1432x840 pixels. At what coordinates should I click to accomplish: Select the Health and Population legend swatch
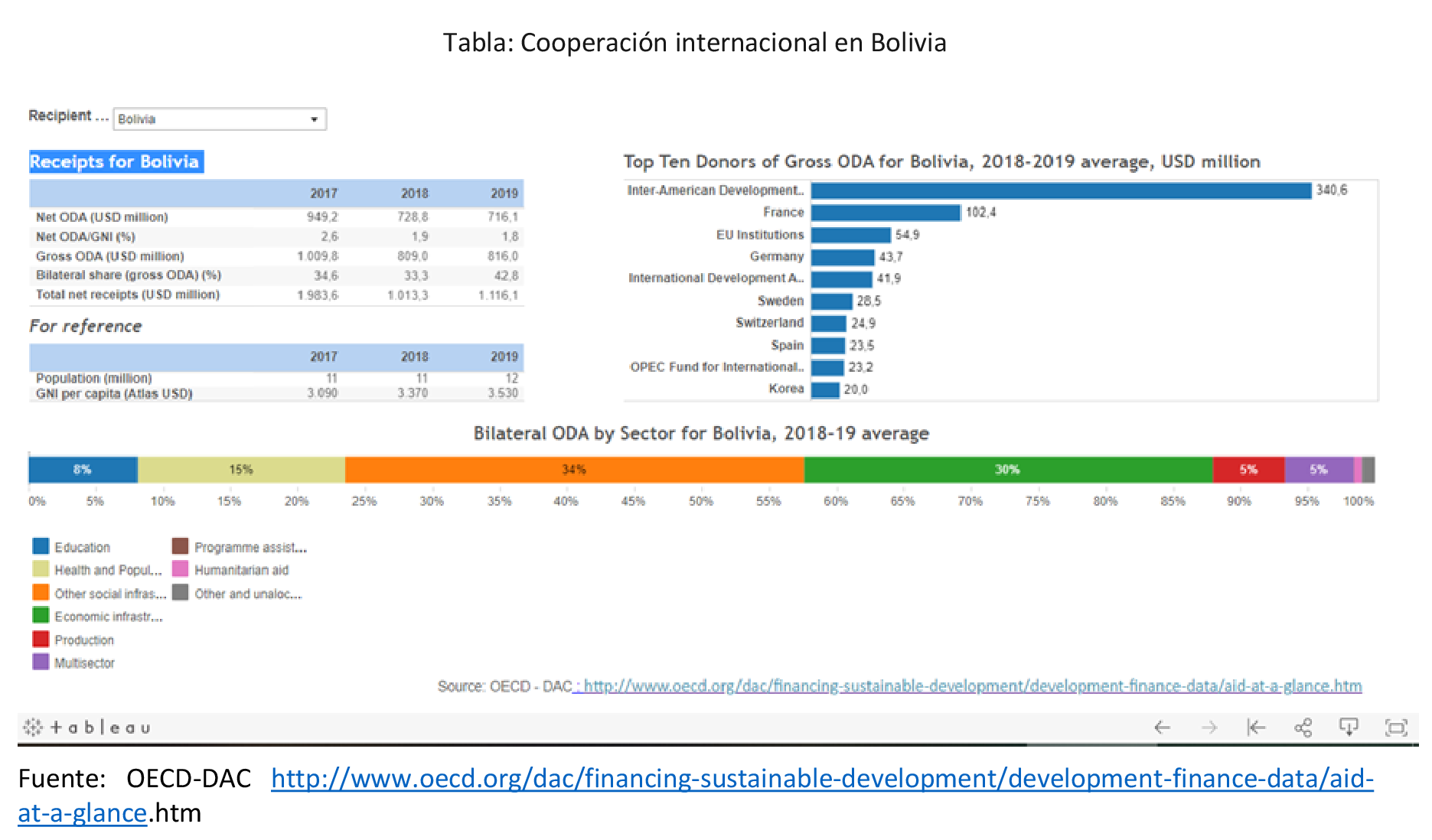click(41, 569)
